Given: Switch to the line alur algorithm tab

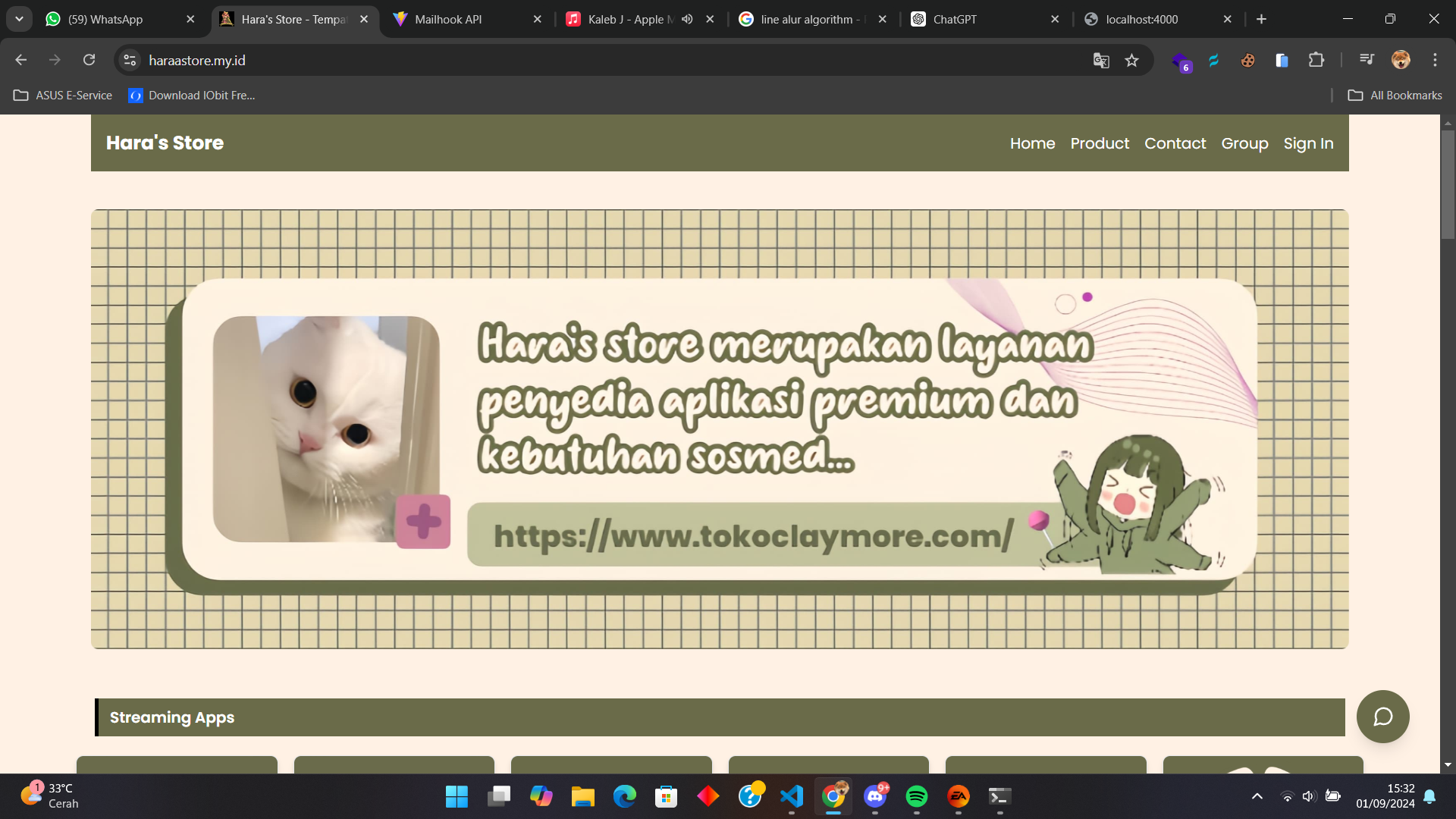Looking at the screenshot, I should click(x=814, y=19).
